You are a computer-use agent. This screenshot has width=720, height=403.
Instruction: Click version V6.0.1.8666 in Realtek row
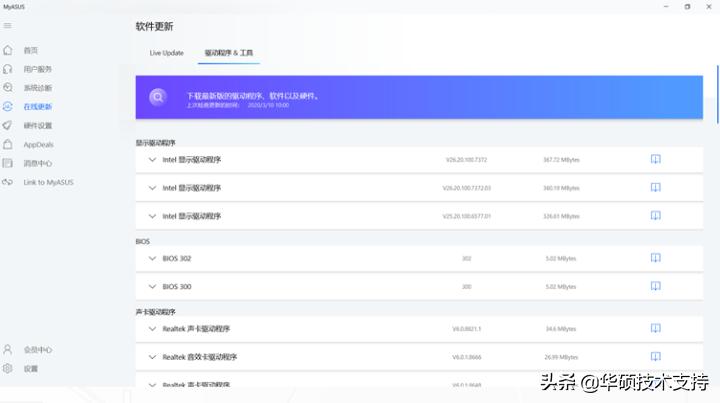coord(467,357)
